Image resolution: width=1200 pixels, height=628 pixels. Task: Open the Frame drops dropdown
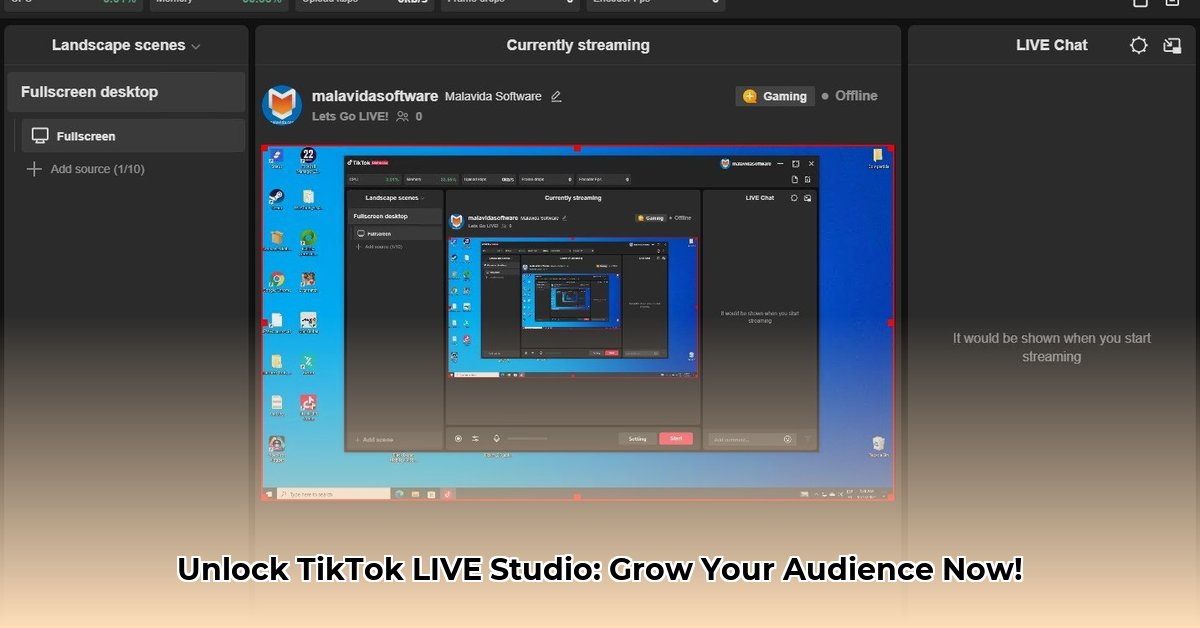click(x=510, y=3)
